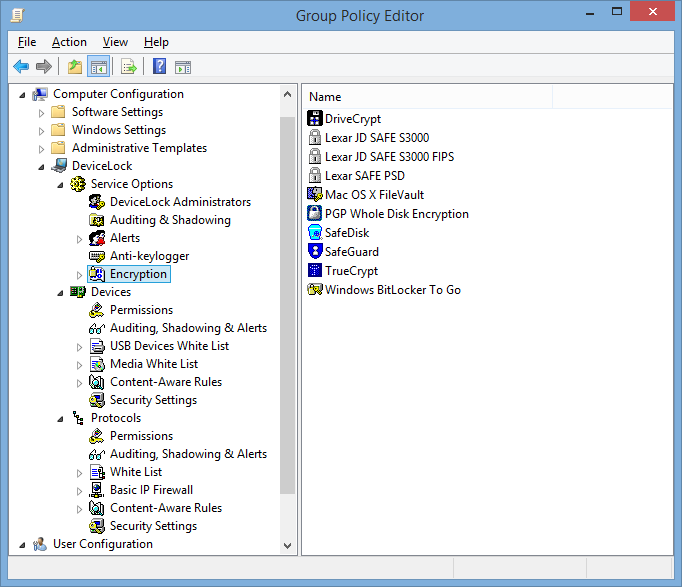The height and width of the screenshot is (587, 682).
Task: Click the USB Devices White List icon
Action: (x=97, y=346)
